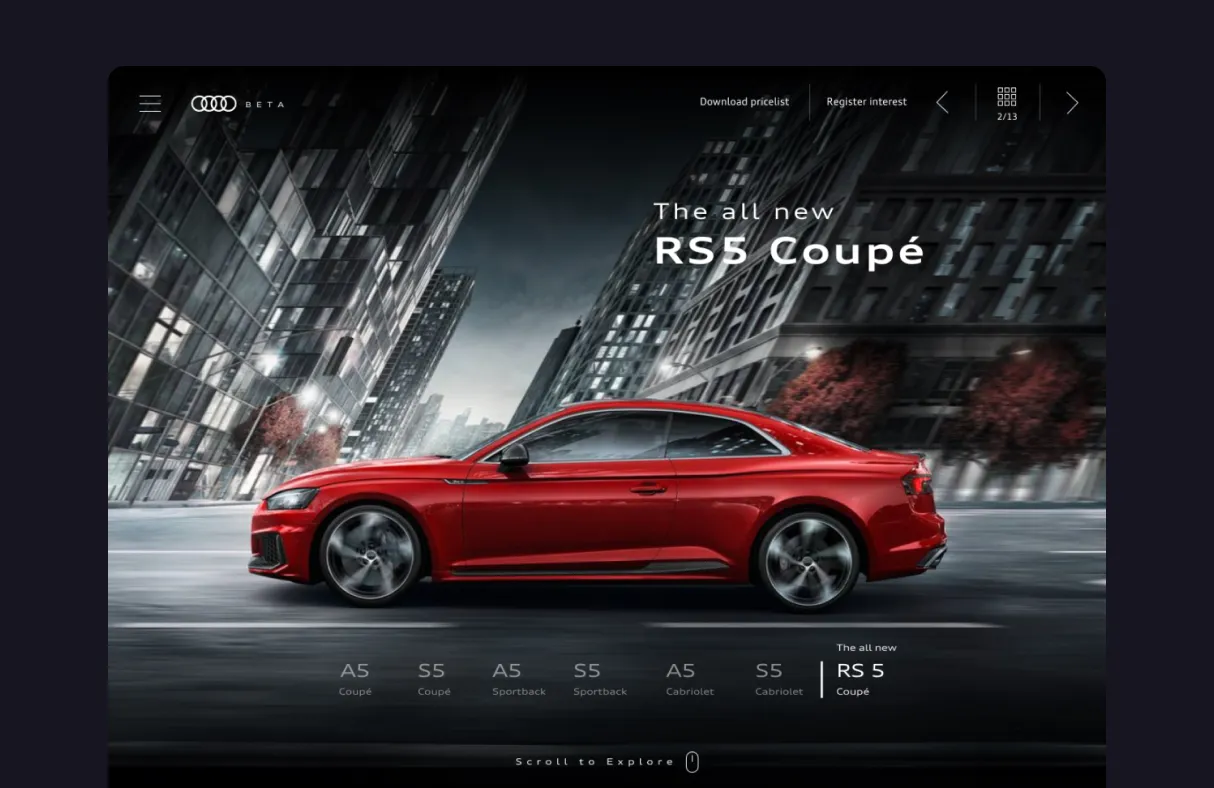
Task: Go to previous model with left arrow
Action: point(942,103)
